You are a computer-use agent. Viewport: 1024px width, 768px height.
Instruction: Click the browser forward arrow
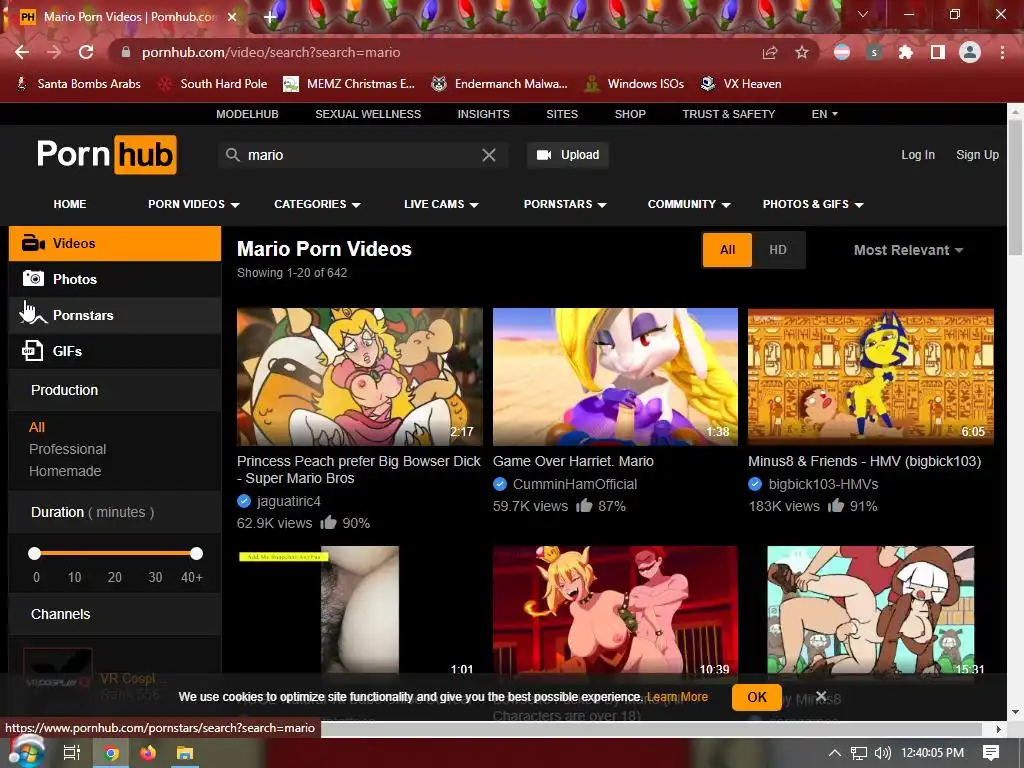(54, 52)
